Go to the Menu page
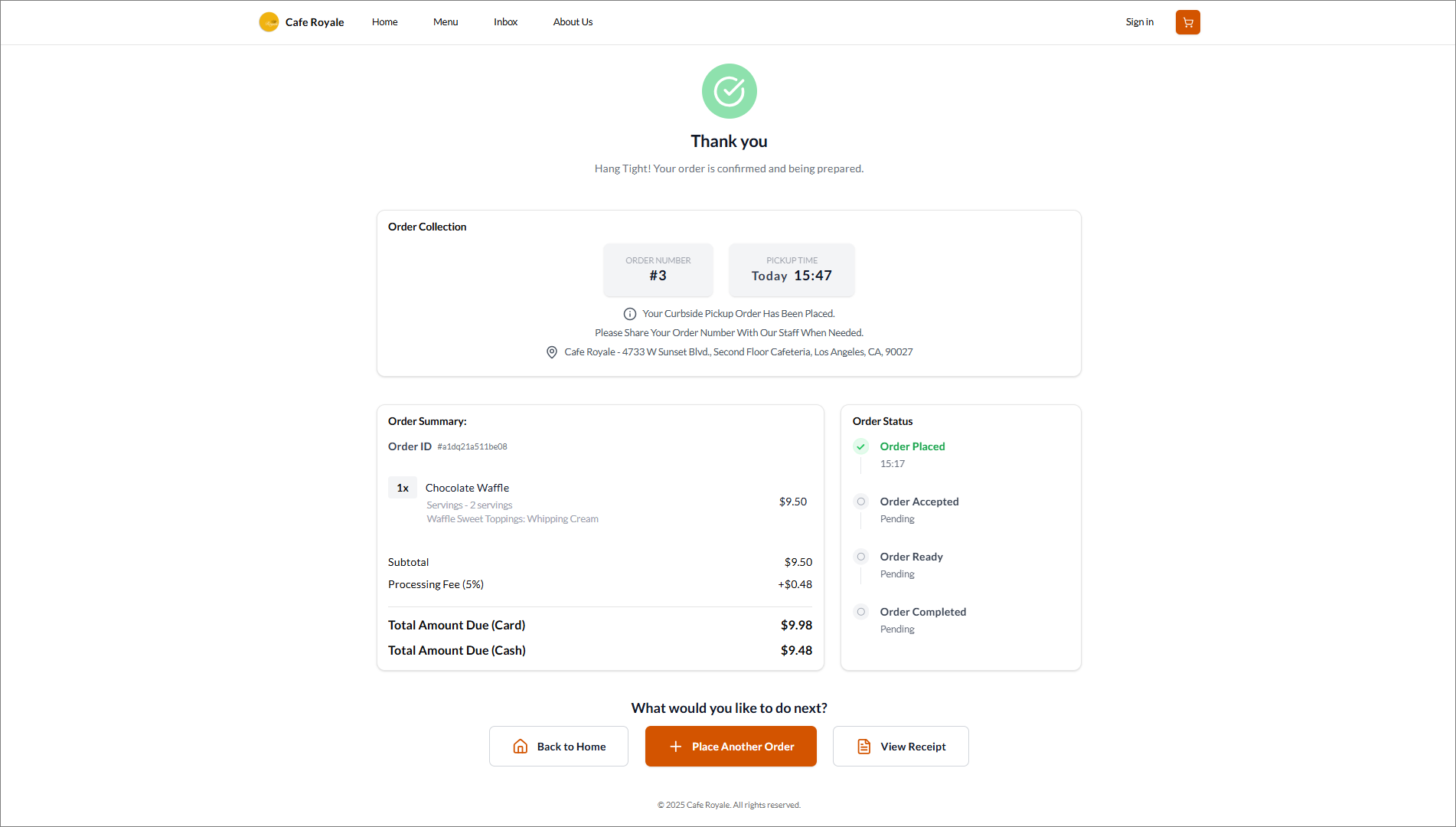The height and width of the screenshot is (827, 1456). click(x=446, y=22)
